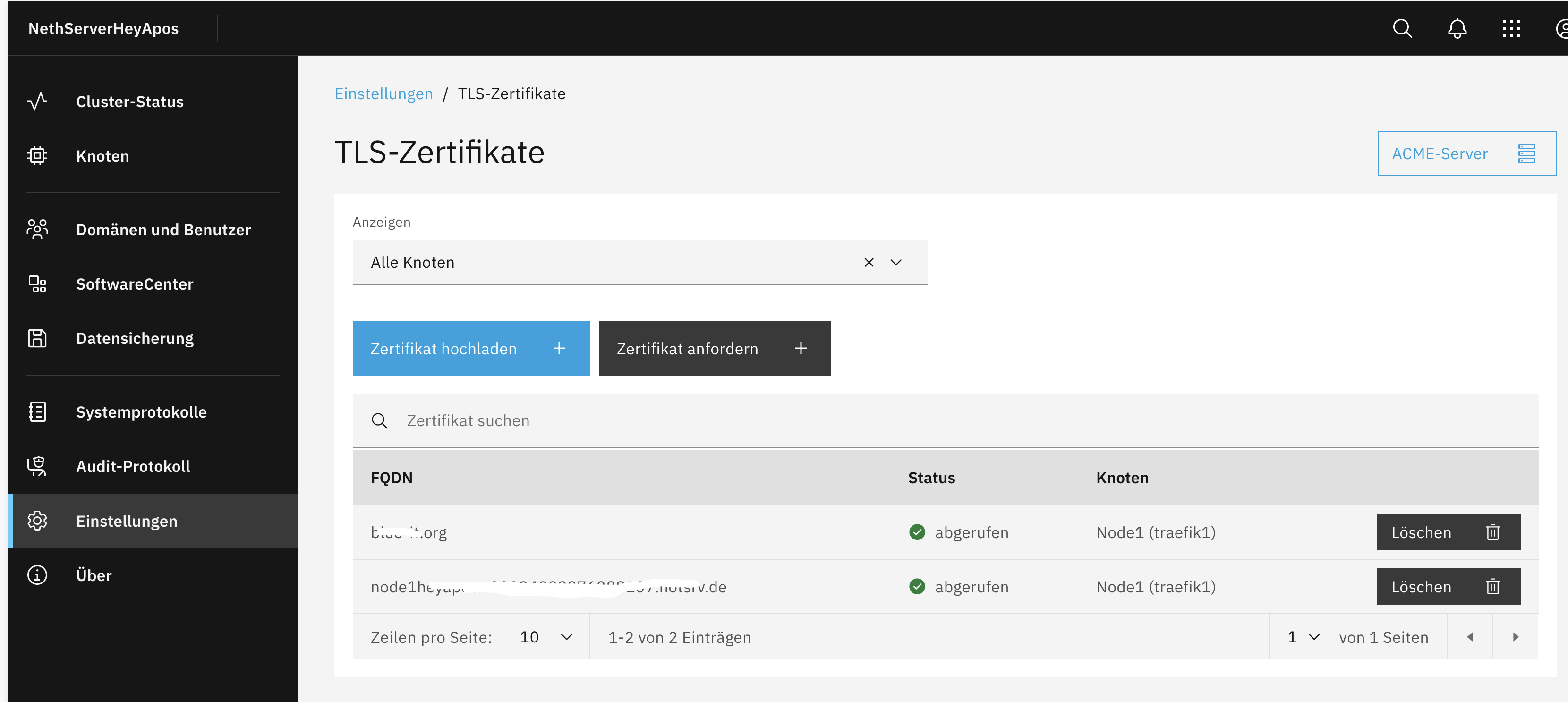Open Systemprotokolle in the sidebar
The height and width of the screenshot is (702, 1568).
(x=141, y=412)
